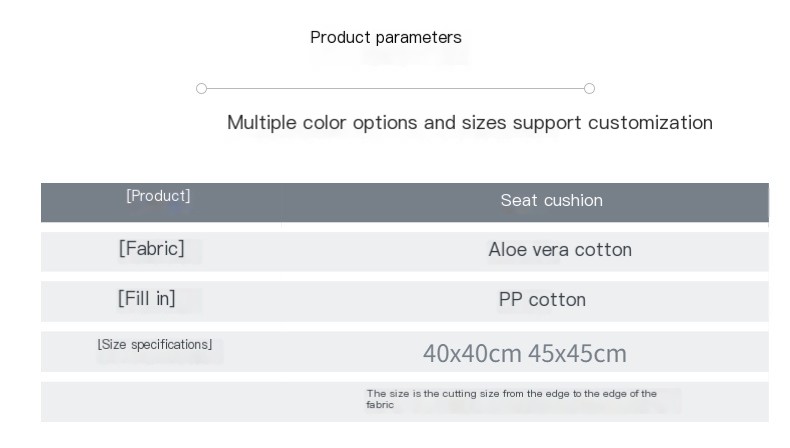The image size is (790, 448).
Task: Click the customization subtitle text
Action: [470, 122]
